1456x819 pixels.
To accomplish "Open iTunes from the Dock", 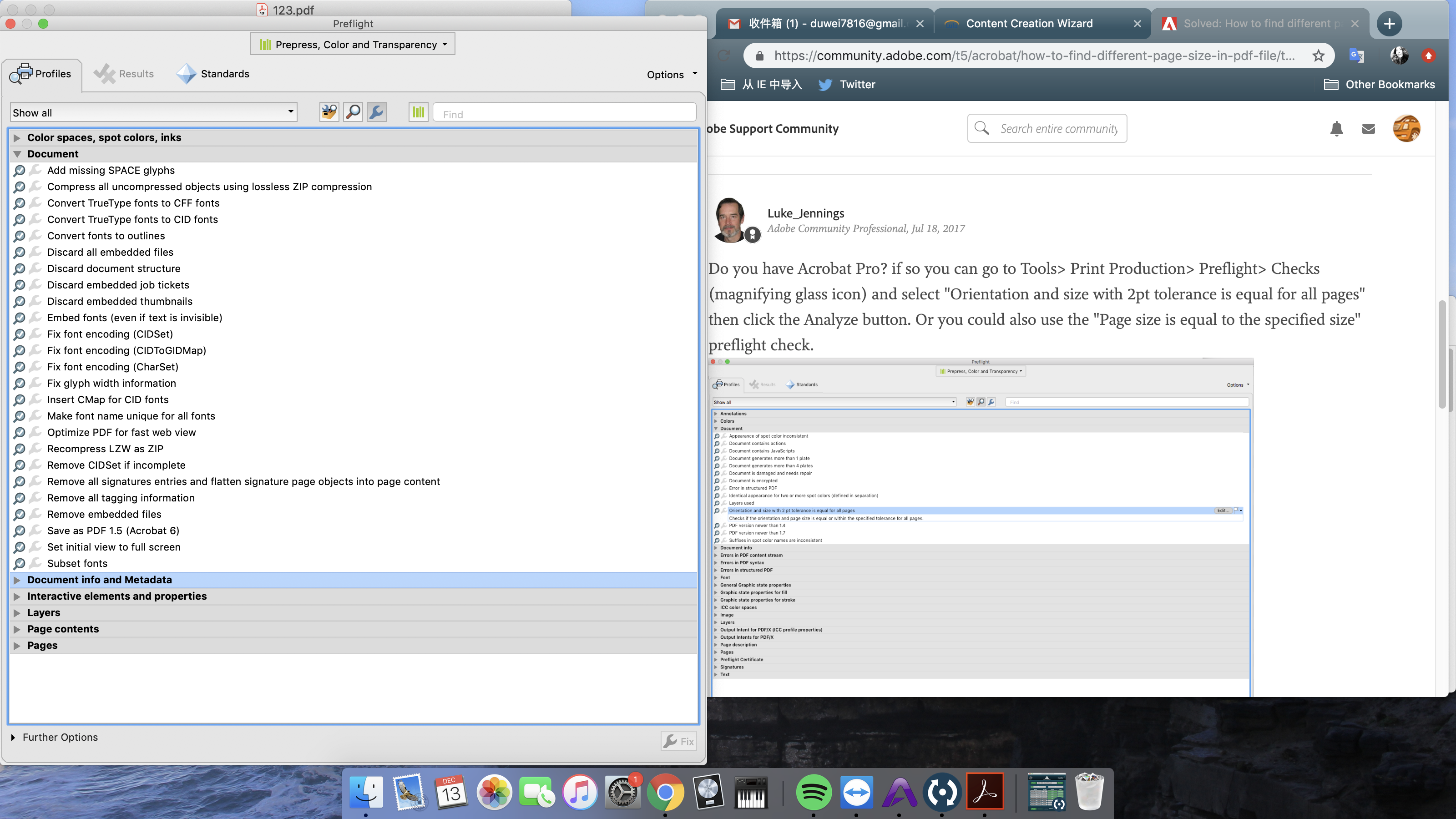I will [579, 792].
